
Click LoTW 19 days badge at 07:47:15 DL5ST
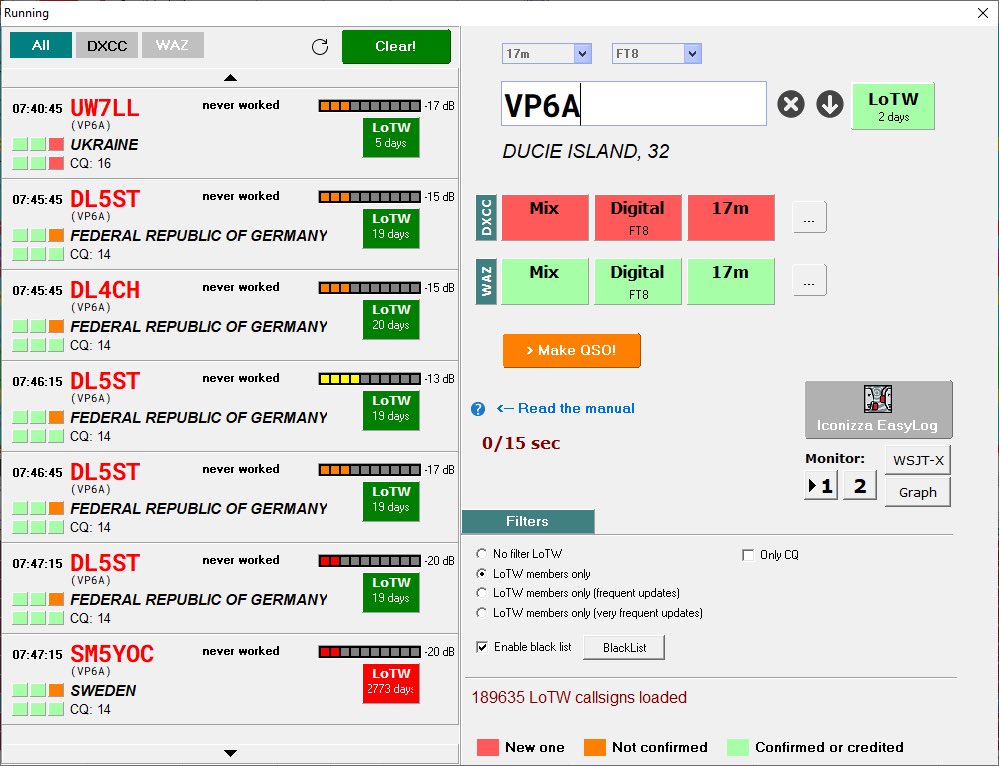[391, 593]
